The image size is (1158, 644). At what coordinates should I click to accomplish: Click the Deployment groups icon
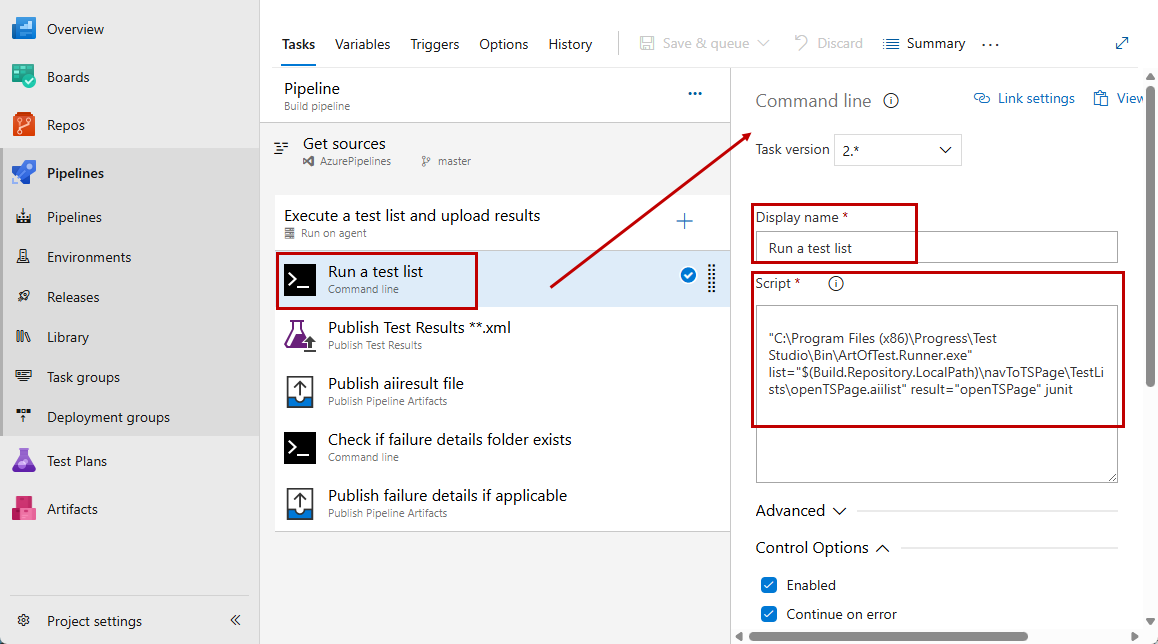point(24,416)
